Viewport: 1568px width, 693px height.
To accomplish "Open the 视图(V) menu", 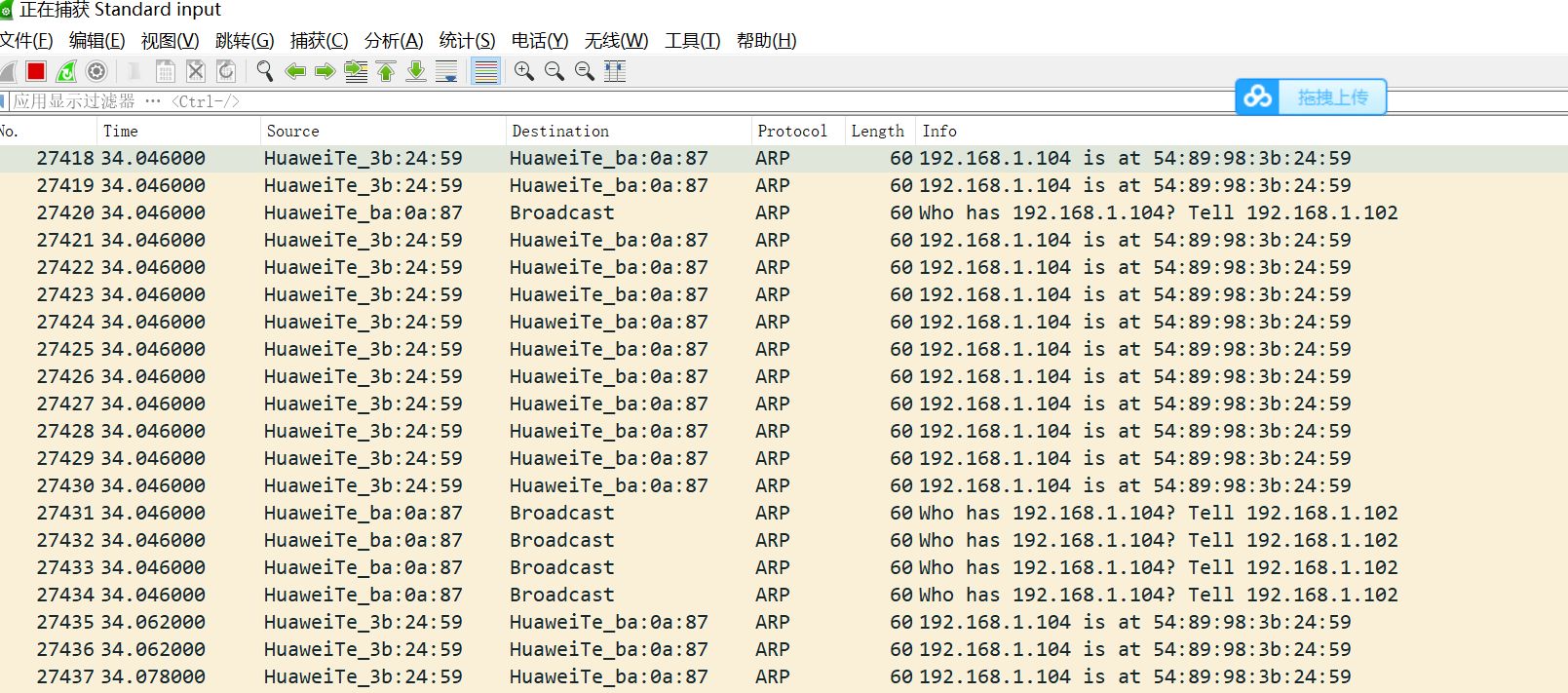I will tap(171, 41).
